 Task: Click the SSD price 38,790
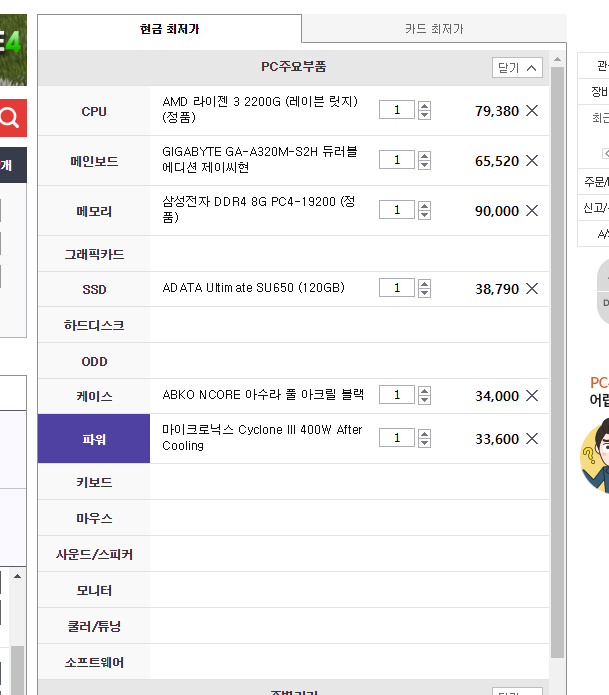pyautogui.click(x=496, y=289)
